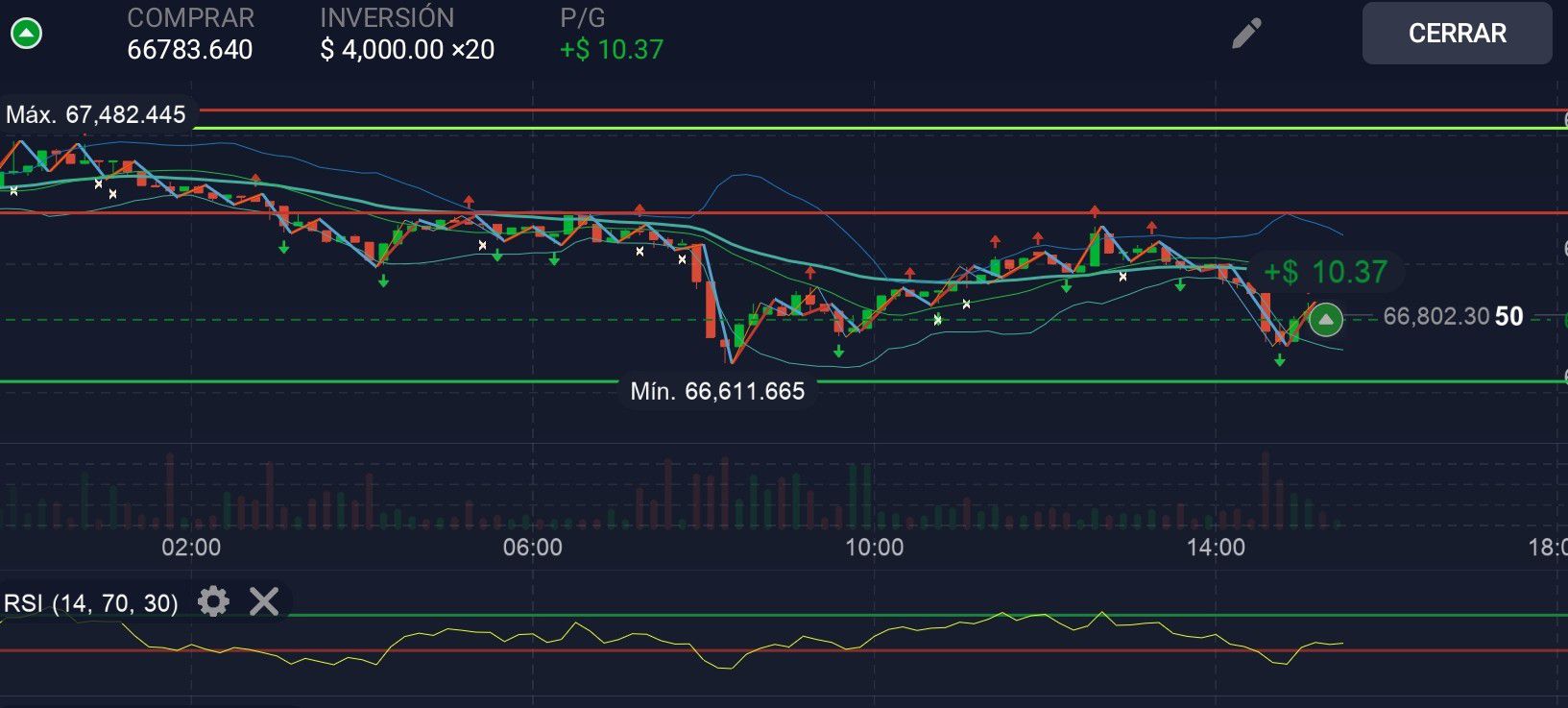
Task: Click the P/G +$ 10.37 header value
Action: pyautogui.click(x=612, y=50)
